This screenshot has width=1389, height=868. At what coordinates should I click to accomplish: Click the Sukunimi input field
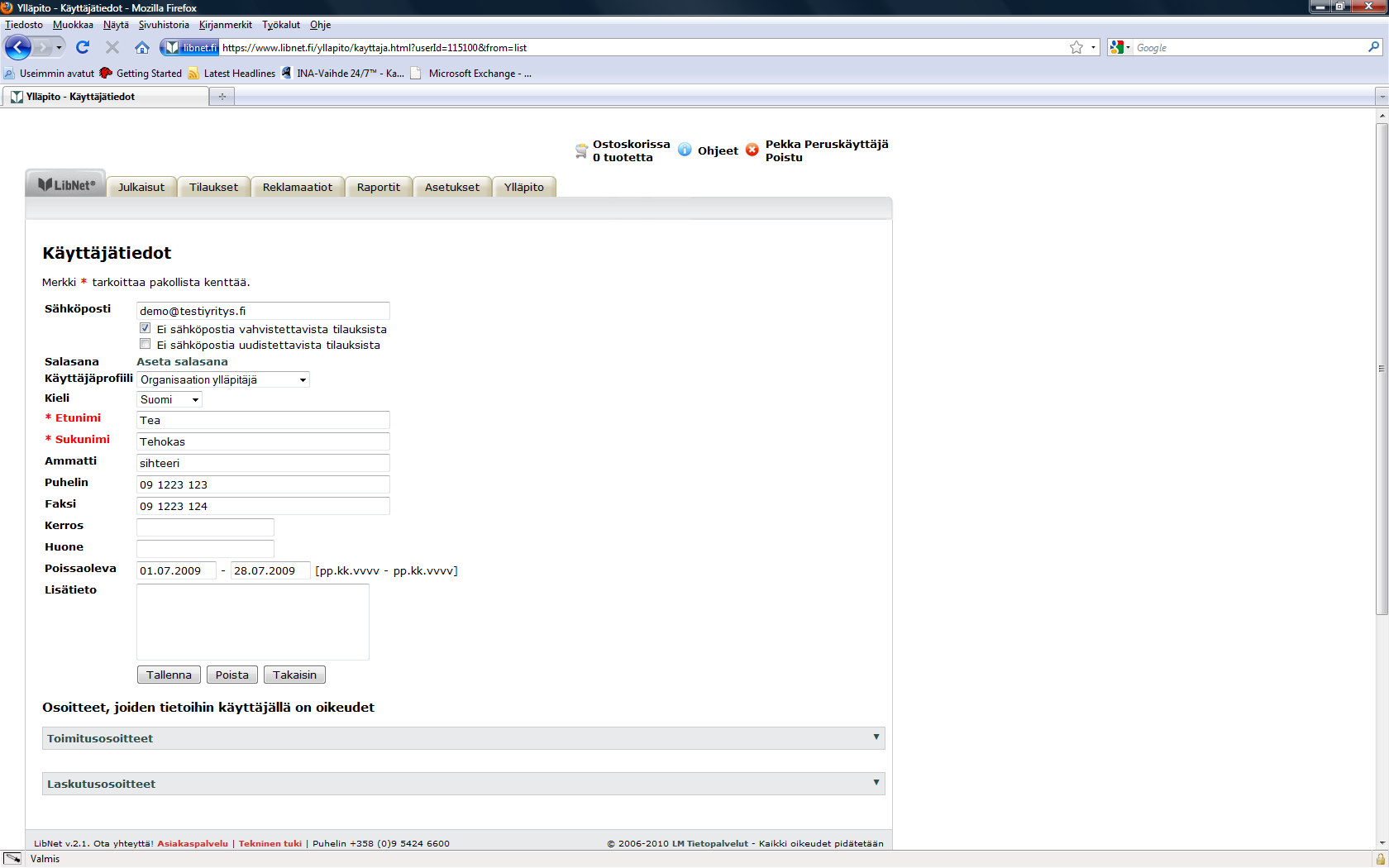263,441
